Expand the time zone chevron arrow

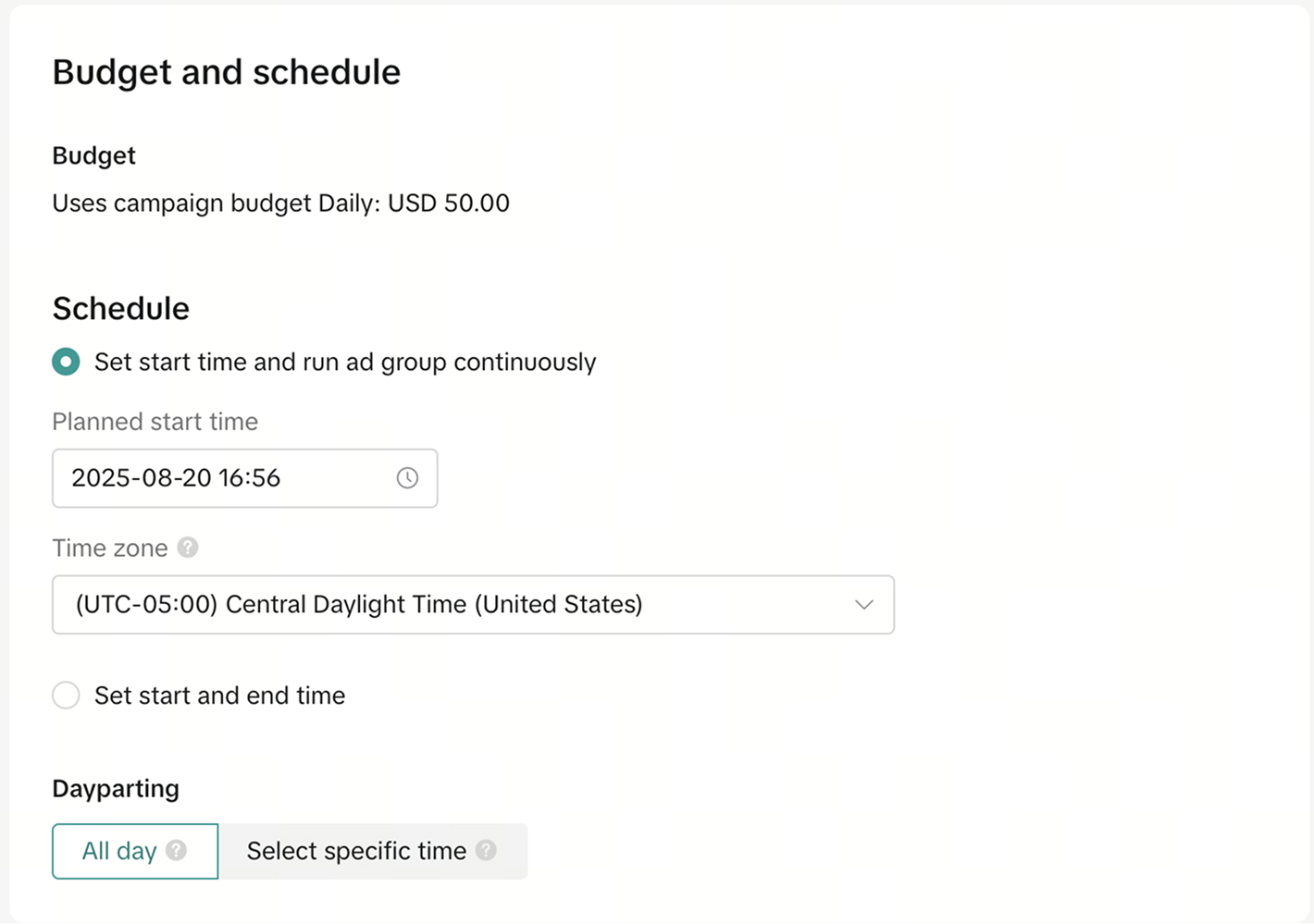click(863, 605)
